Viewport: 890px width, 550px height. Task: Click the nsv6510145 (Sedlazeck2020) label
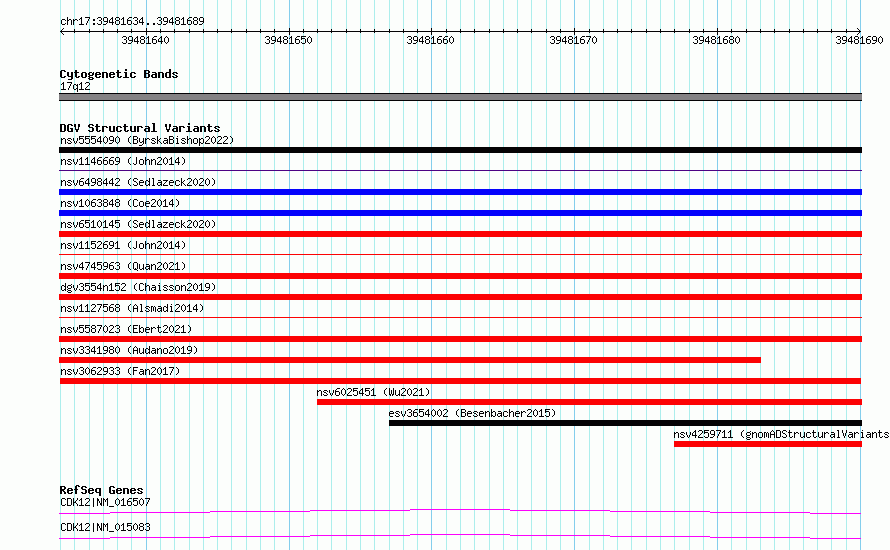pos(138,224)
